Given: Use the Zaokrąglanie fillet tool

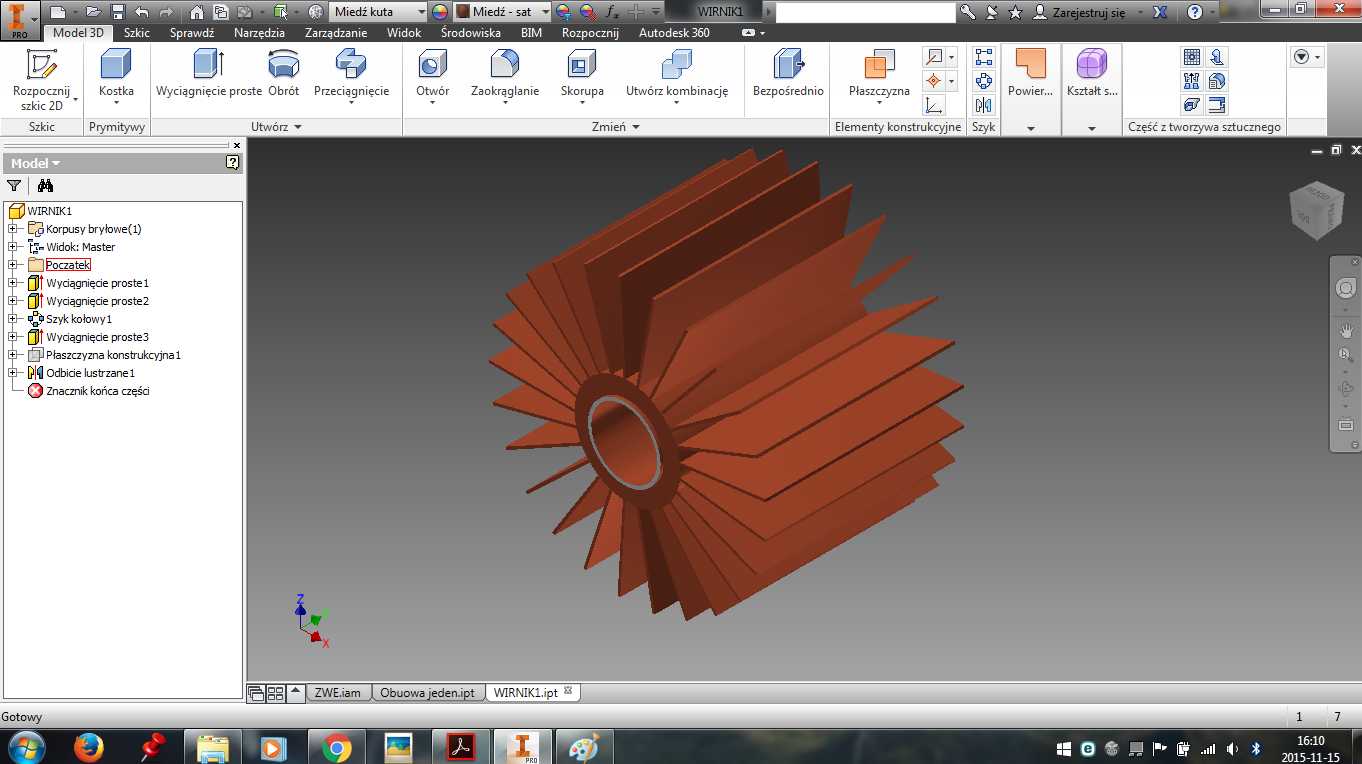Looking at the screenshot, I should [x=505, y=75].
